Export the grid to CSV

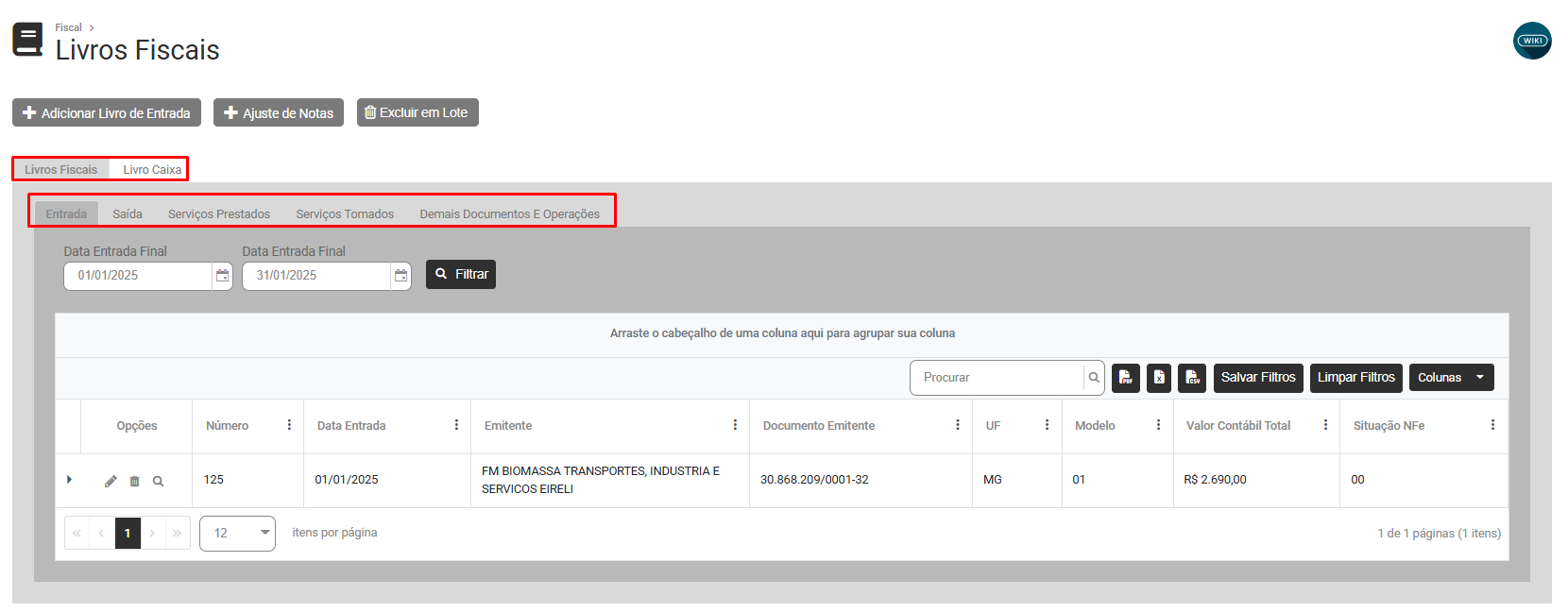1192,378
